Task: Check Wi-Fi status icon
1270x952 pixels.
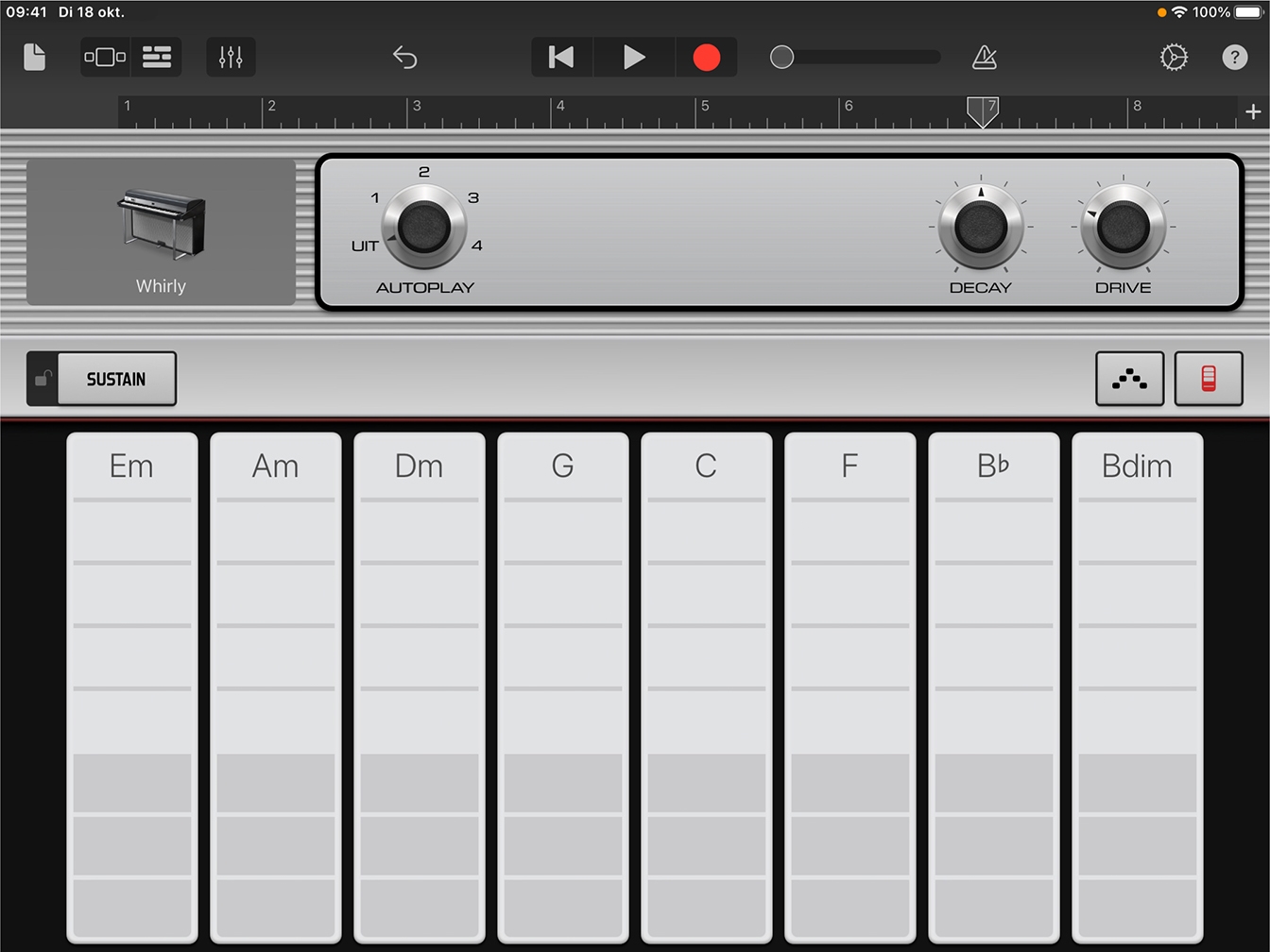Action: click(x=1178, y=12)
